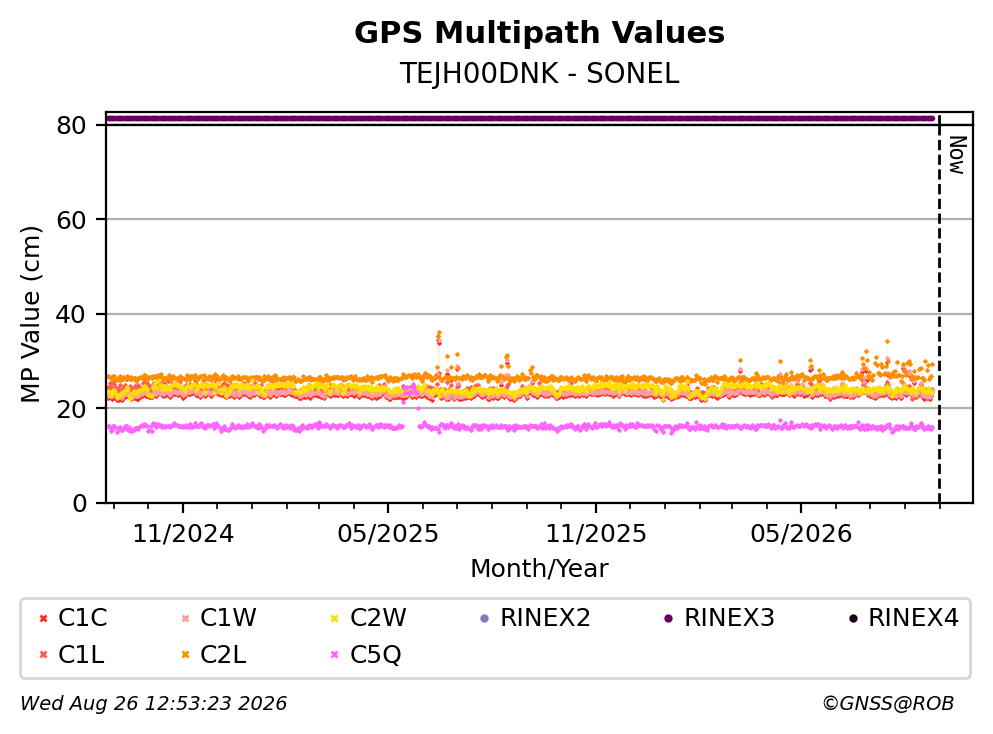The image size is (993, 734).
Task: Click the RINEX4 dark legend dot
Action: [853, 618]
